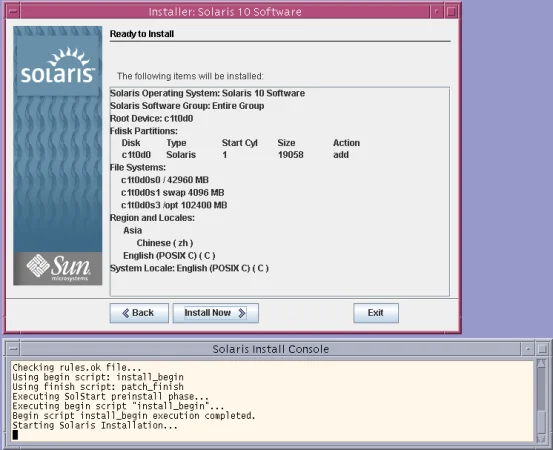The width and height of the screenshot is (553, 450).
Task: Click the console scrollbar down arrow
Action: 541,438
